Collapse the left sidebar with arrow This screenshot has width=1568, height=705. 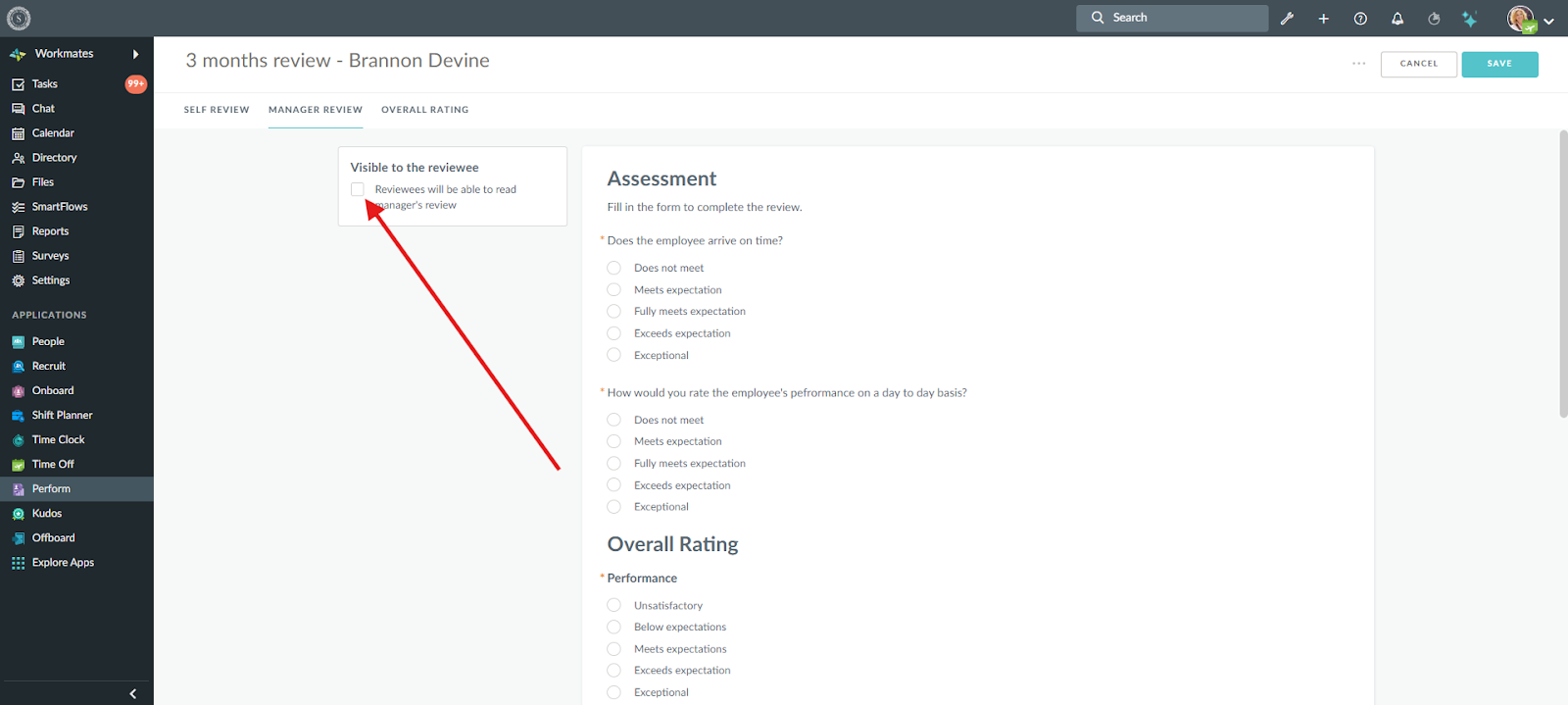[133, 694]
